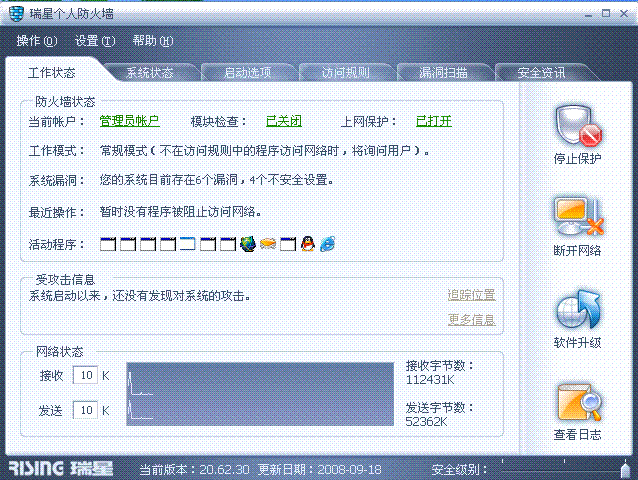Click the received bytes value 112431K
Image resolution: width=638 pixels, height=480 pixels.
[430, 380]
